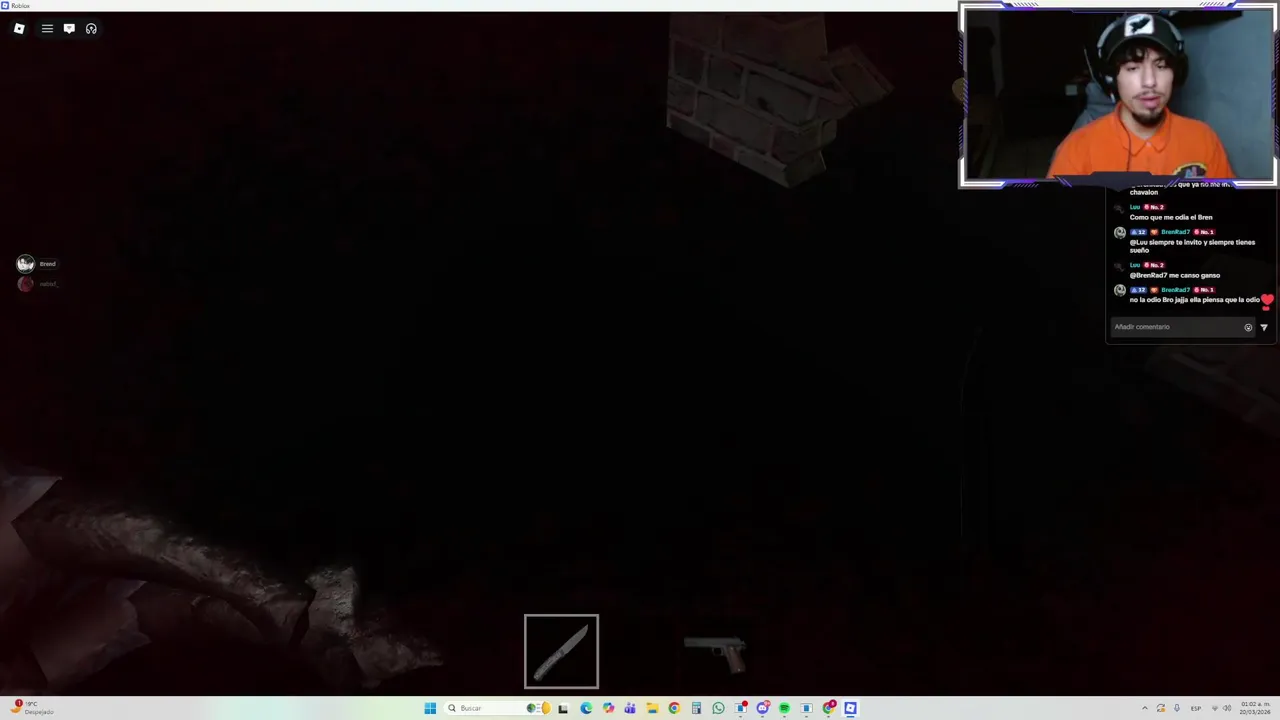Click the Wi-Fi network tray icon
This screenshot has width=1280, height=720.
coord(1215,708)
